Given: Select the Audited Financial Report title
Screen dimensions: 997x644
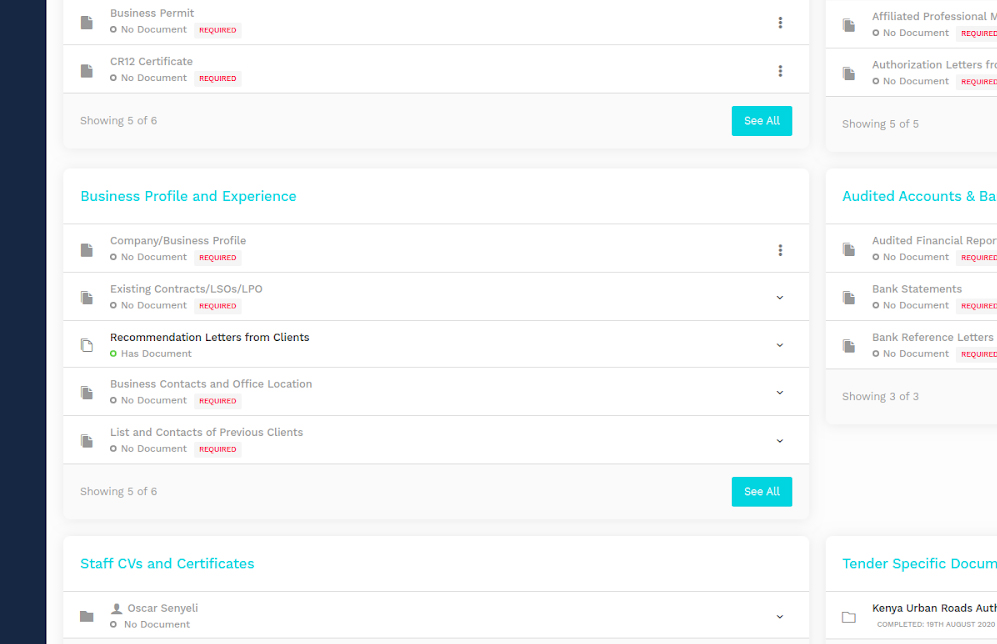Looking at the screenshot, I should (934, 241).
